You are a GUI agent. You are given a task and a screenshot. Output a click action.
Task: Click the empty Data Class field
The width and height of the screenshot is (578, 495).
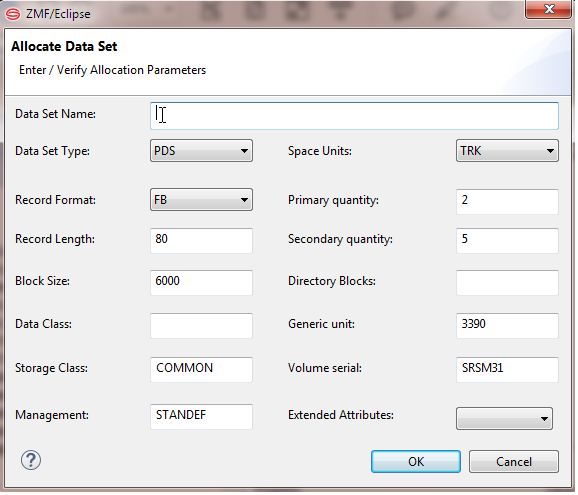[x=202, y=327]
